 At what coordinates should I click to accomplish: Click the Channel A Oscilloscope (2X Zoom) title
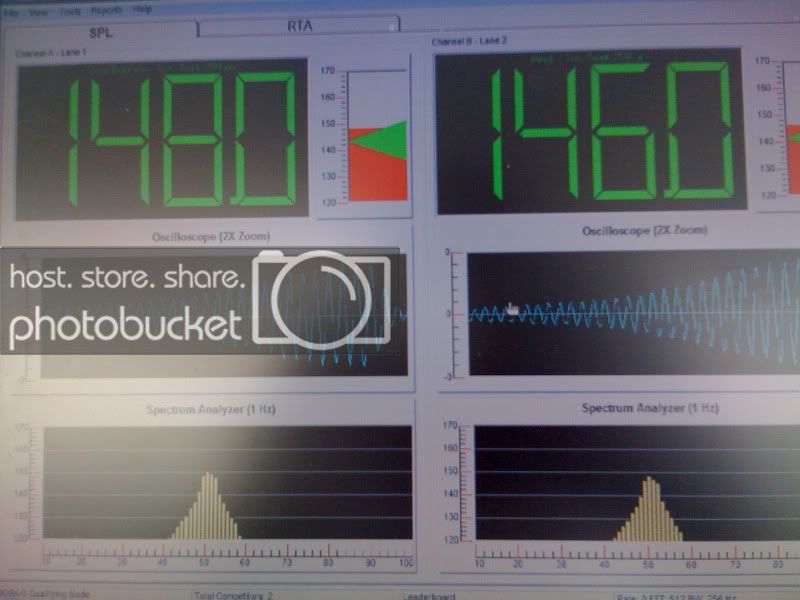211,237
